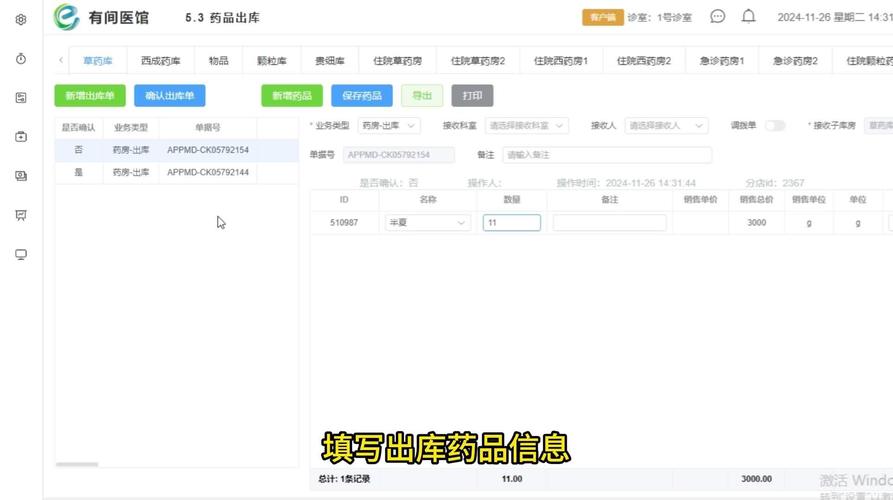Click the grey 打印 button
Viewport: 893px width, 500px height.
(x=472, y=96)
